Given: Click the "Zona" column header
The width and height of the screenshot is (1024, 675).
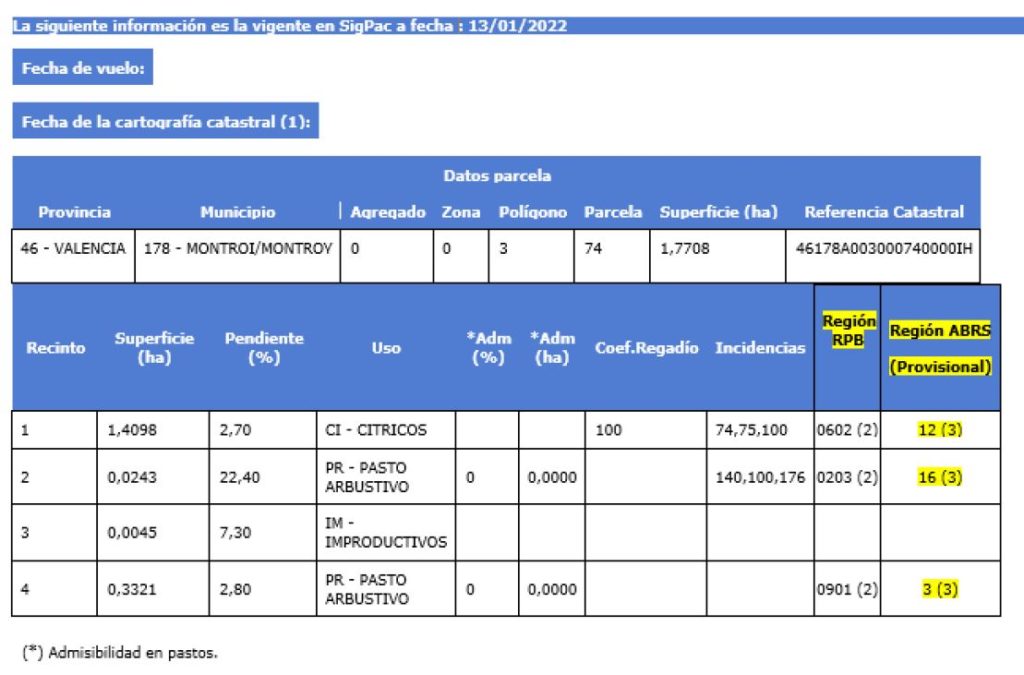Looking at the screenshot, I should [461, 212].
